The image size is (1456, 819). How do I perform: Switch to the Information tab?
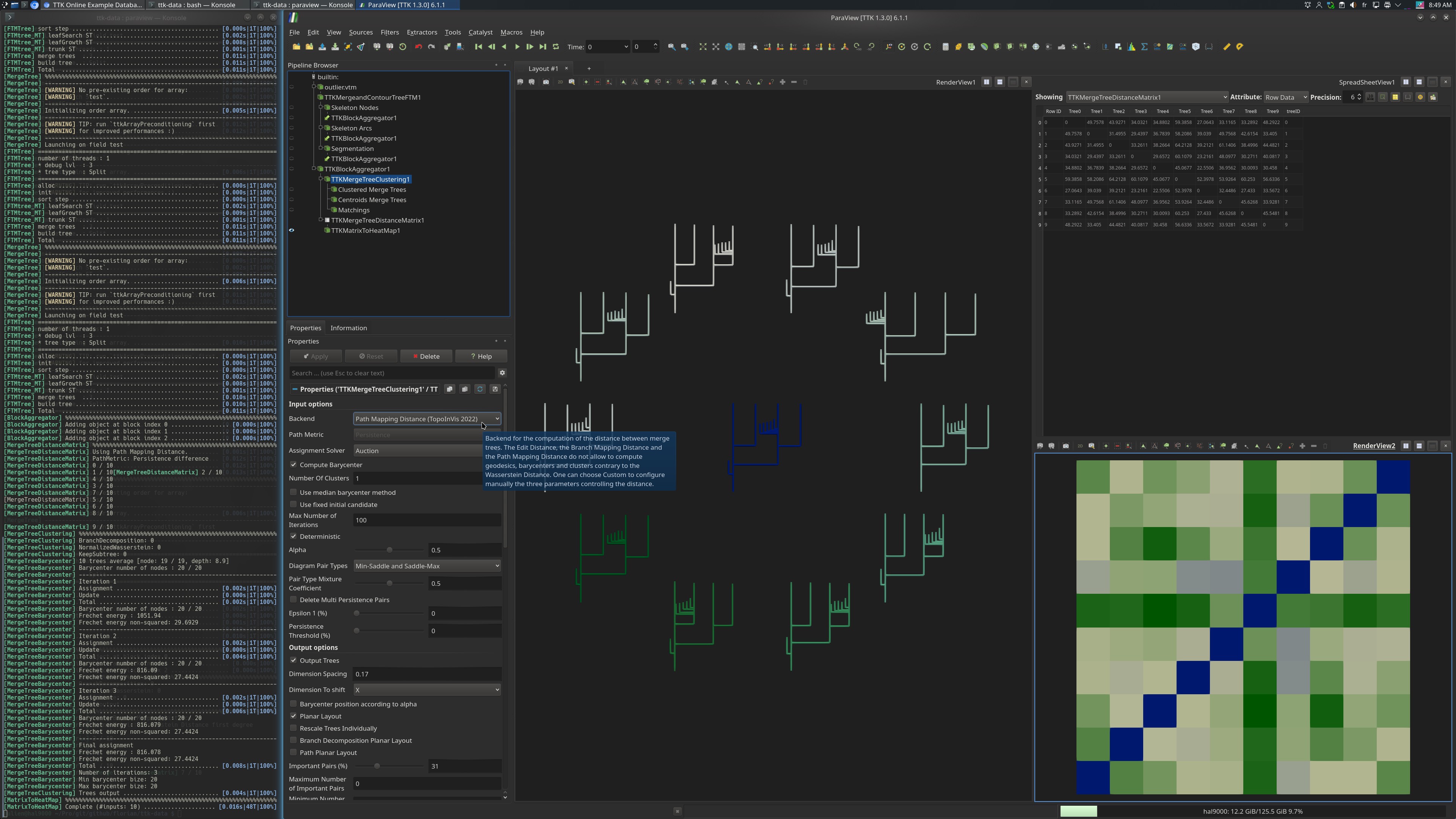coord(348,328)
